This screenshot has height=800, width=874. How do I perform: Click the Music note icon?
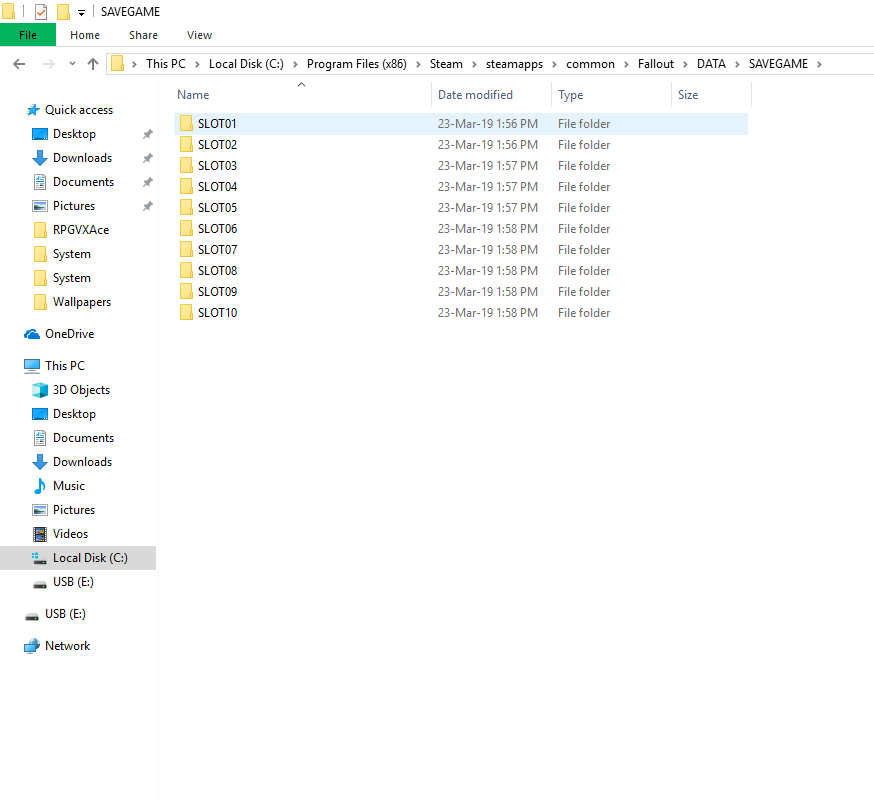pos(40,486)
